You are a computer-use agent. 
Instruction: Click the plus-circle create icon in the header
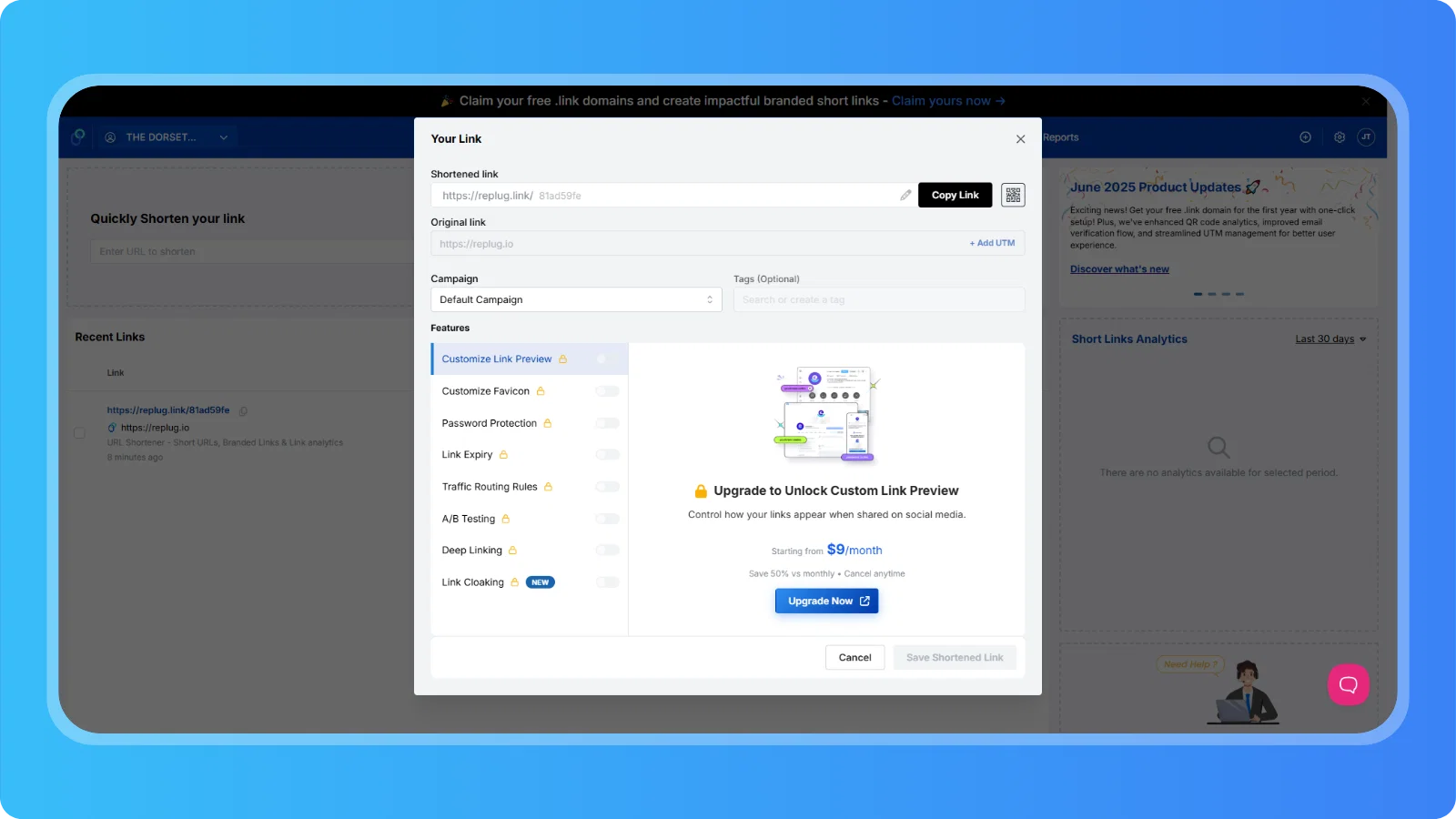[1305, 137]
